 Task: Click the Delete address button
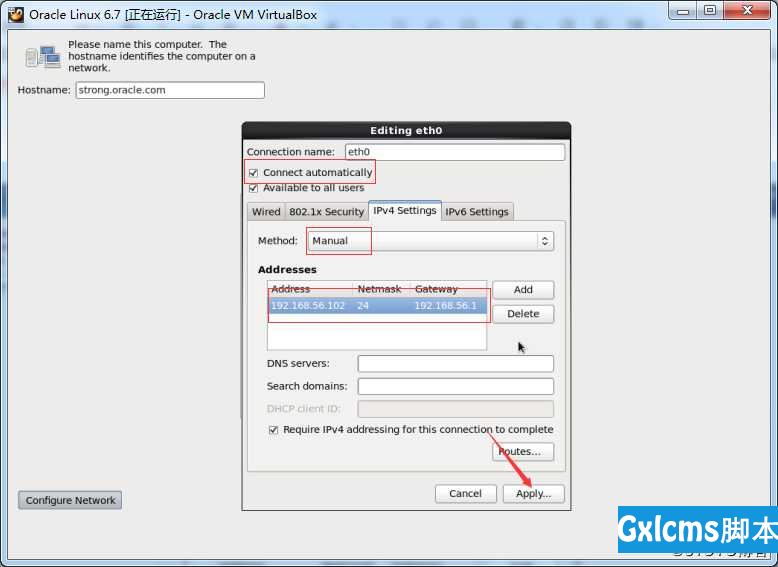(523, 314)
